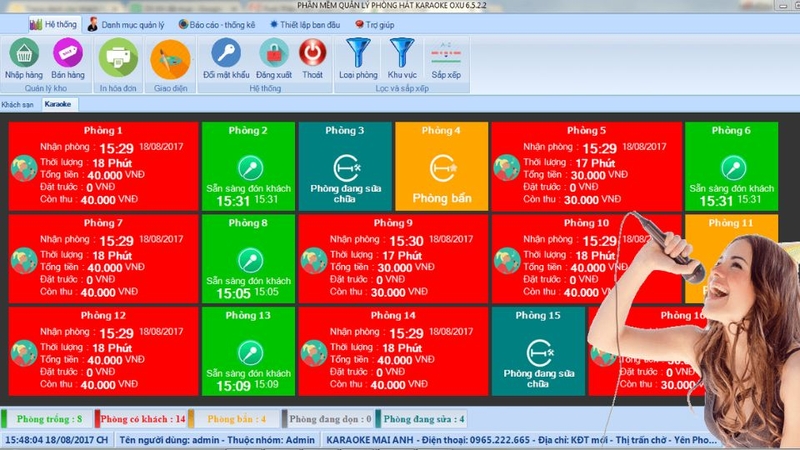Open the Bán hàng price-tag icon
This screenshot has height=450, width=800.
67,53
